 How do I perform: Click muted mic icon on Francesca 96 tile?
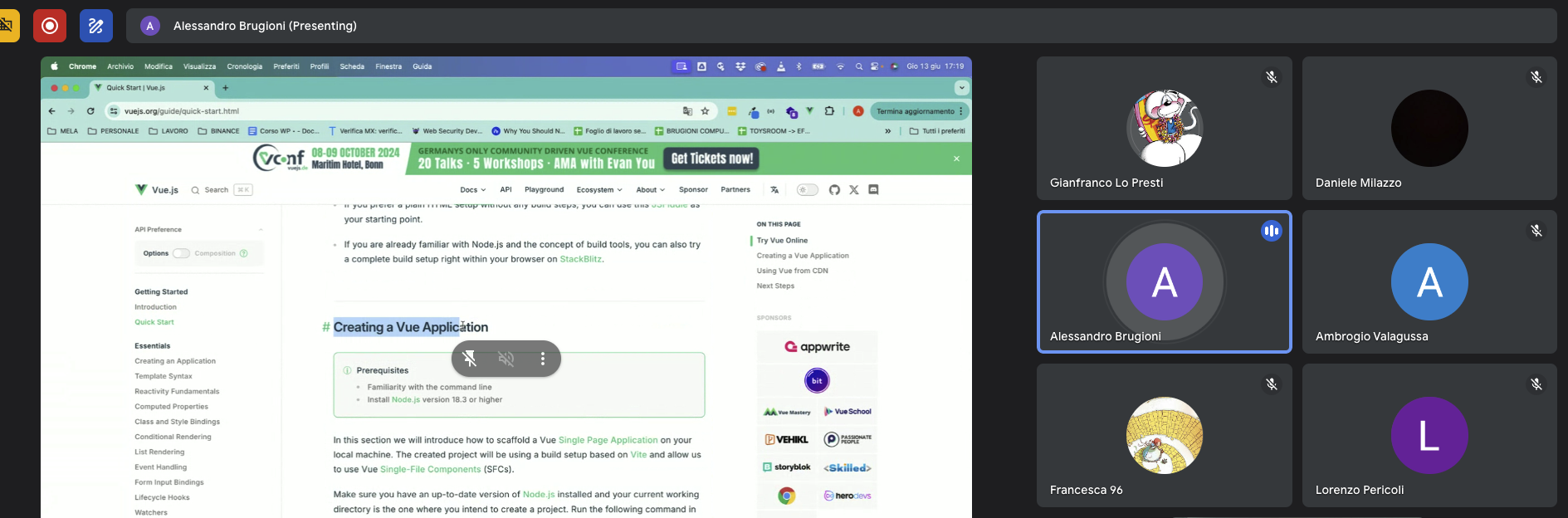click(1271, 384)
